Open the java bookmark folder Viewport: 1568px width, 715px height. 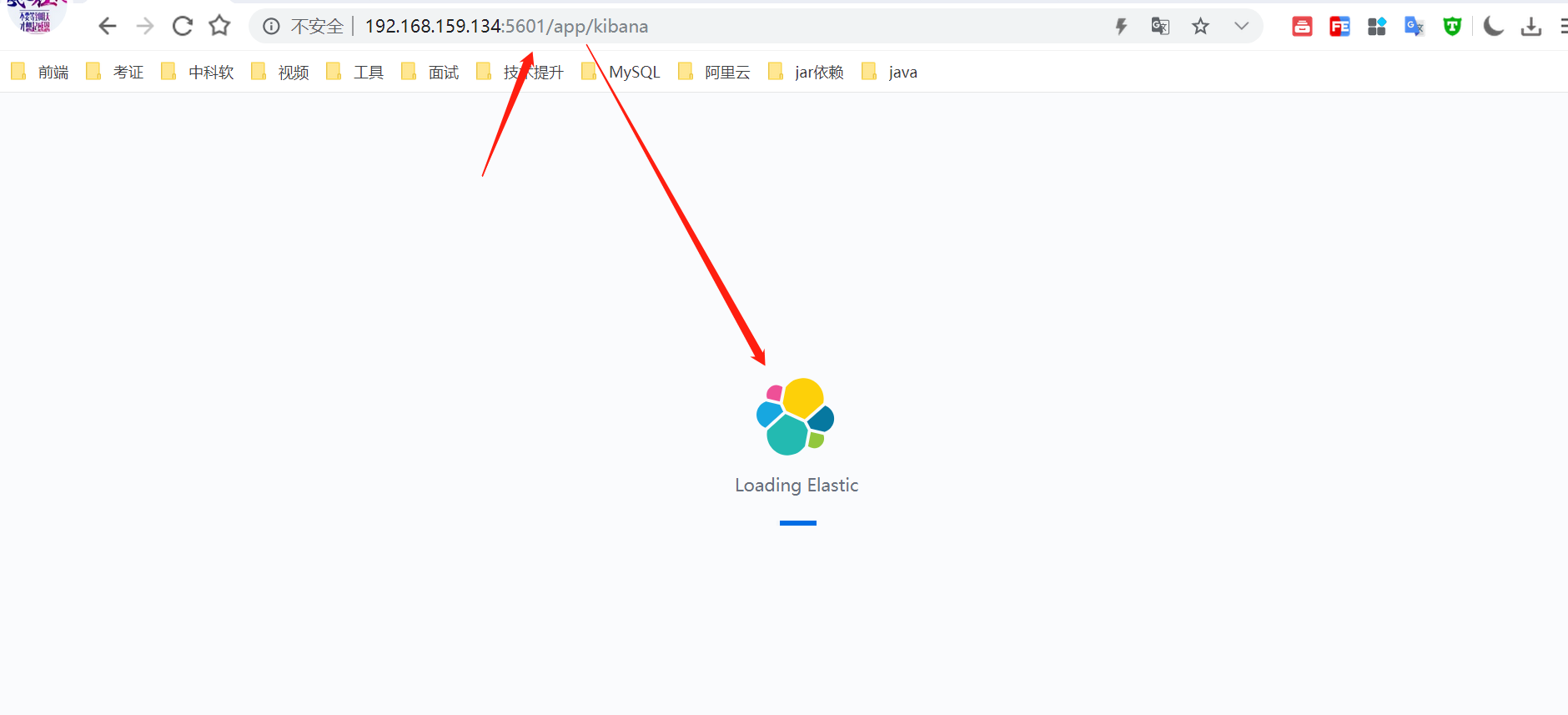click(x=890, y=73)
